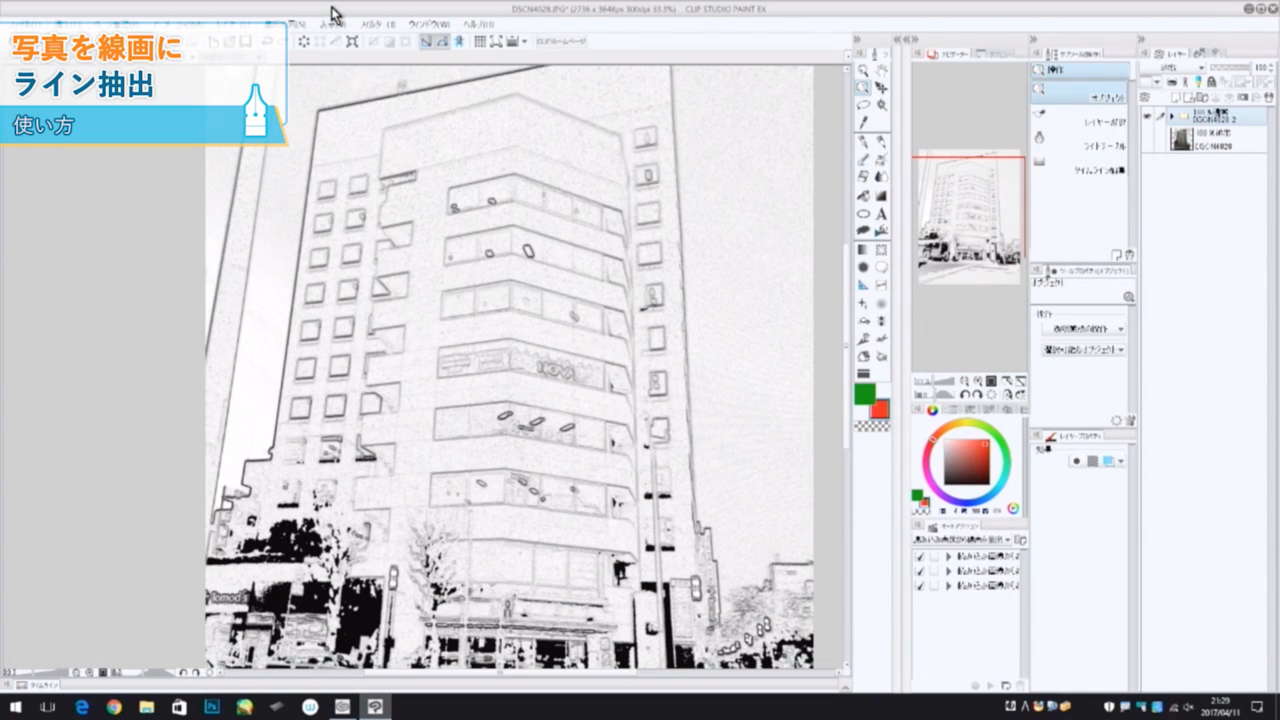This screenshot has width=1280, height=720.
Task: Open Chrome from the Windows taskbar
Action: pos(114,706)
